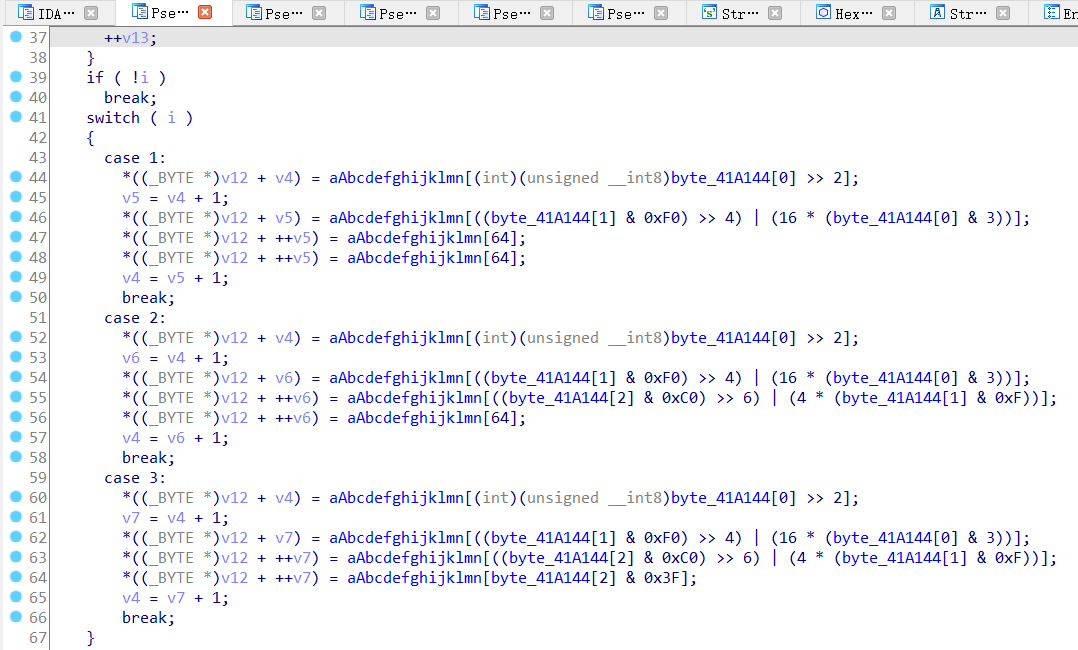The height and width of the screenshot is (650, 1078).
Task: Toggle breakpoint dot on line 41 switch statement
Action: click(x=15, y=117)
